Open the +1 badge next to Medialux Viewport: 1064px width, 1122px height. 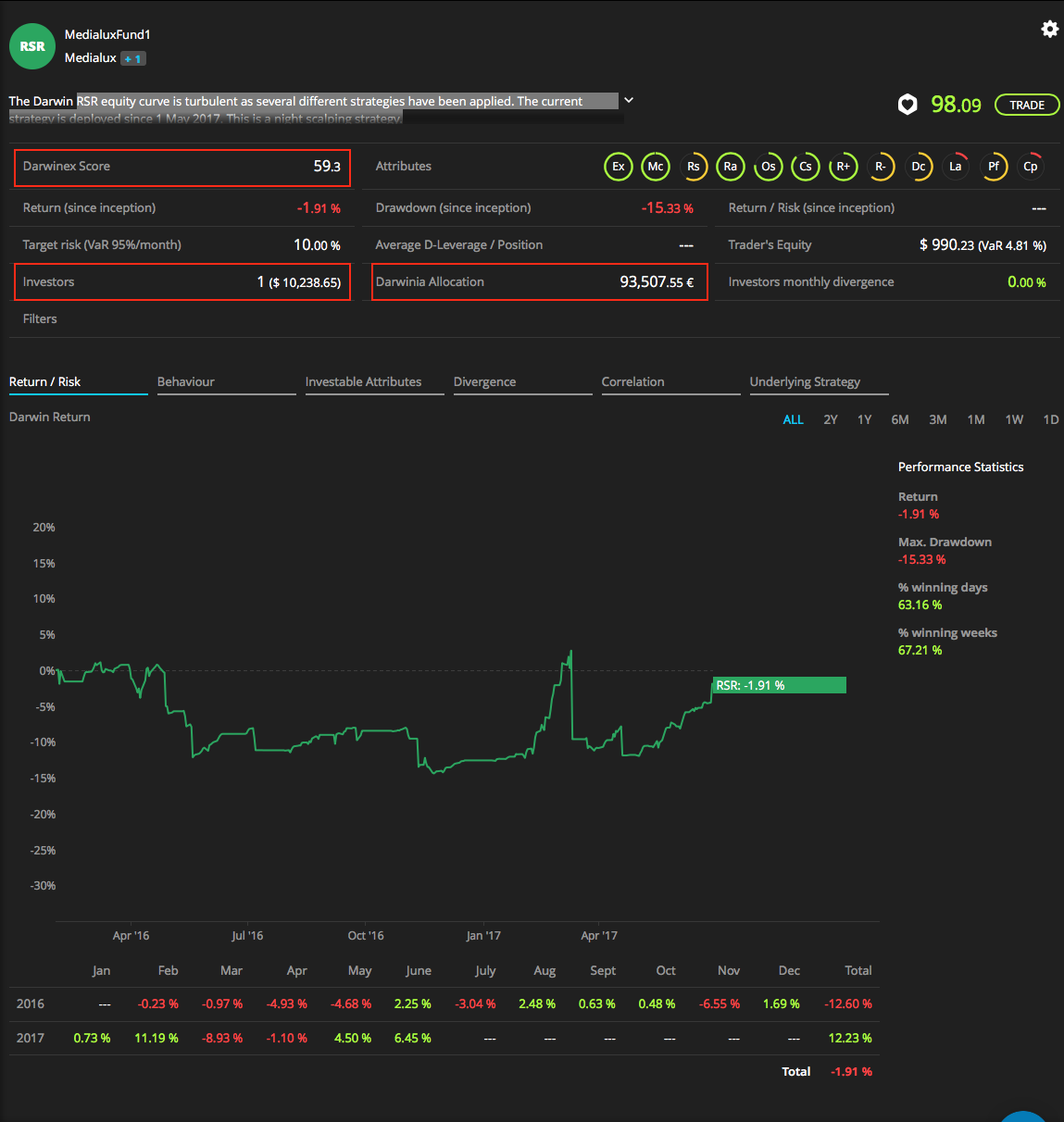(x=133, y=58)
